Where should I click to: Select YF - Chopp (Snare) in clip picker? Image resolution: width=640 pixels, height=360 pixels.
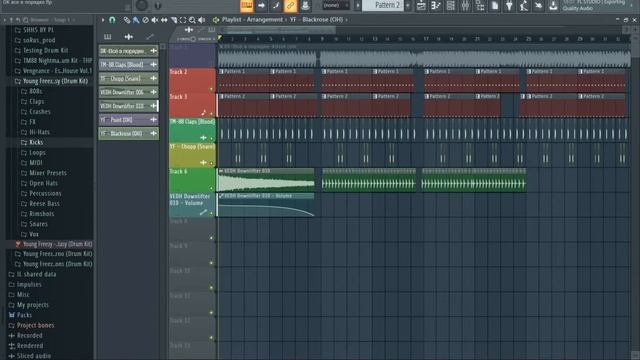pos(128,78)
